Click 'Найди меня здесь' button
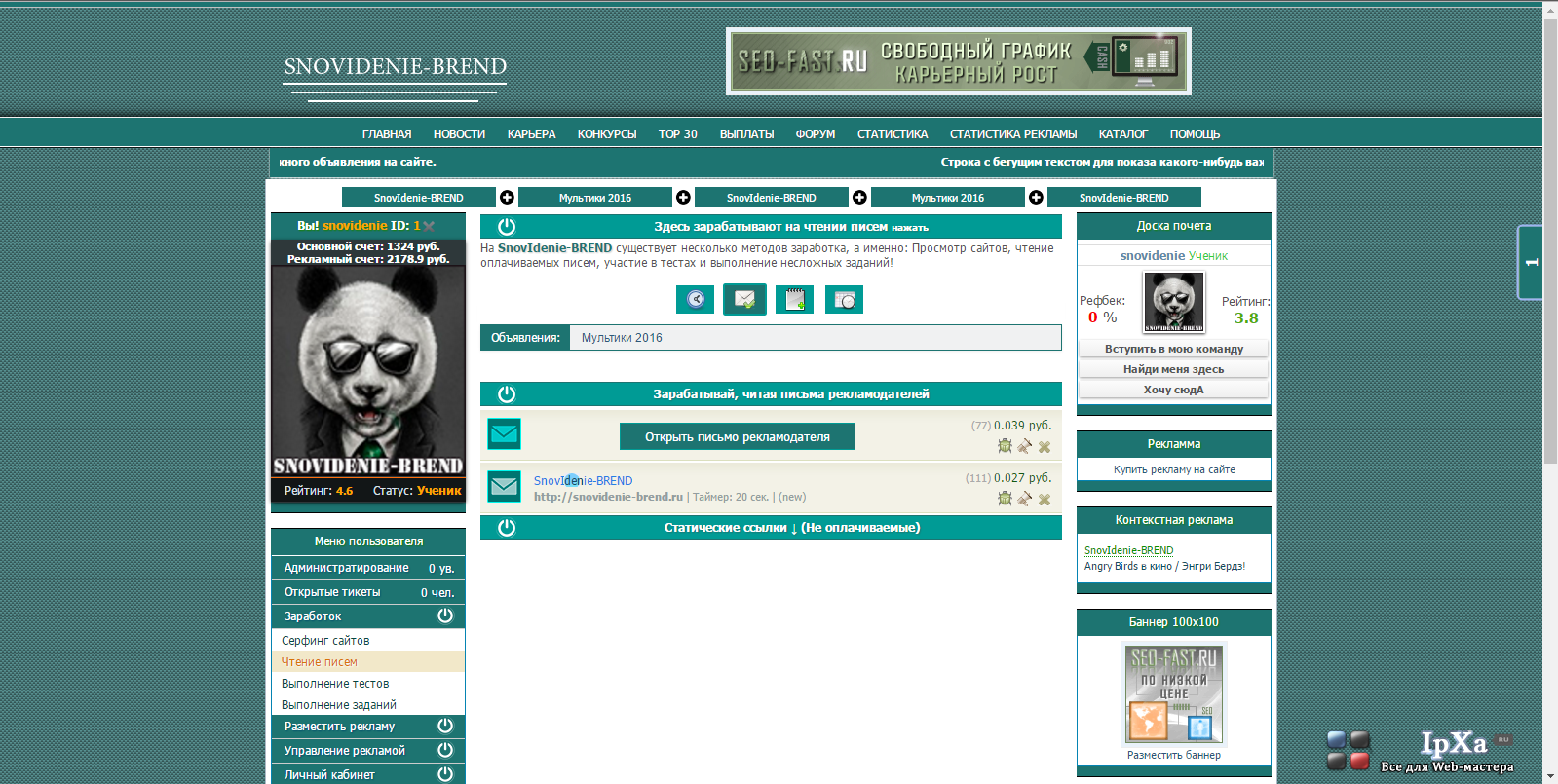The width and height of the screenshot is (1558, 784). click(x=1173, y=369)
